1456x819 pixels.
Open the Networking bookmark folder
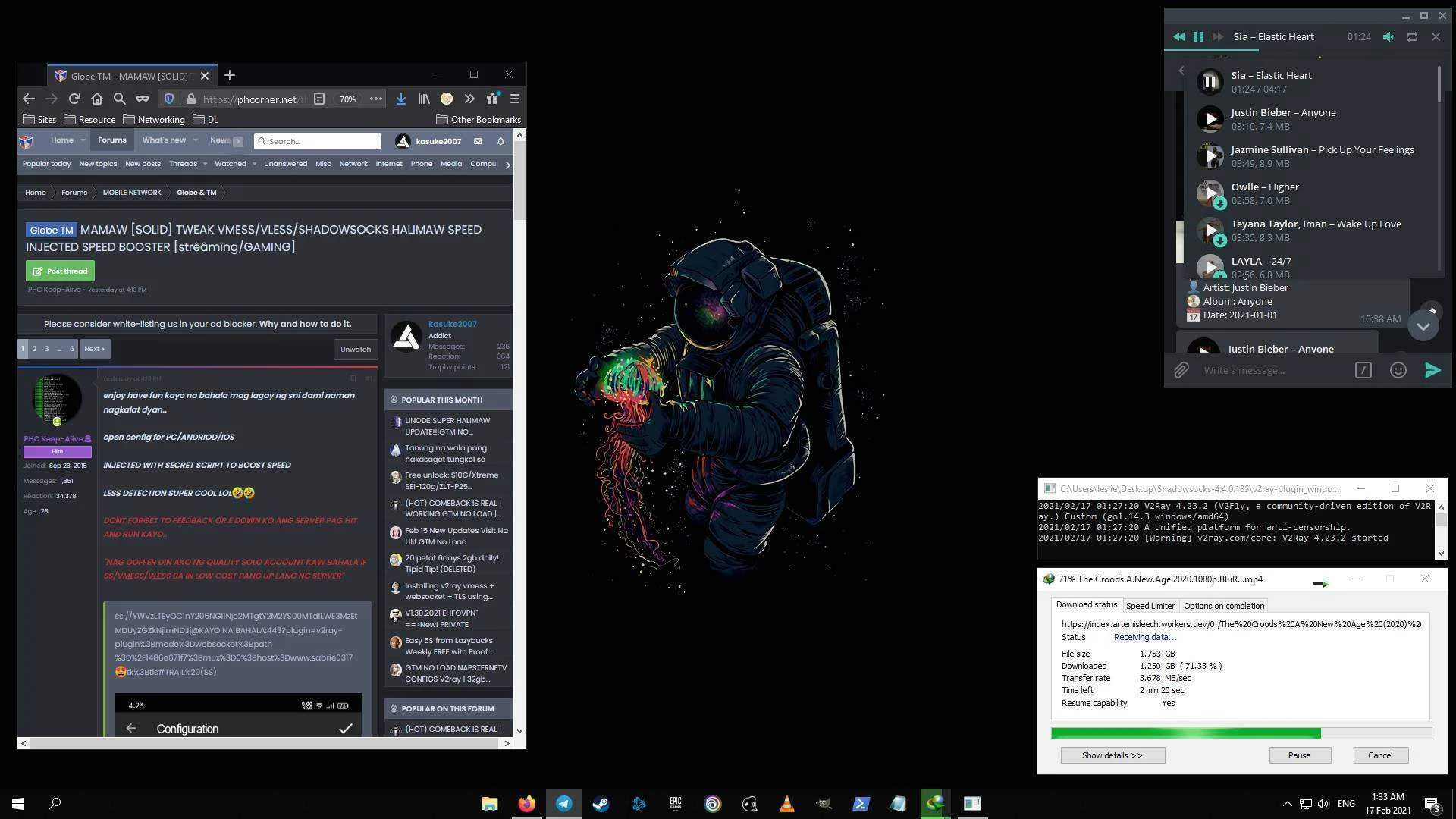pos(154,119)
